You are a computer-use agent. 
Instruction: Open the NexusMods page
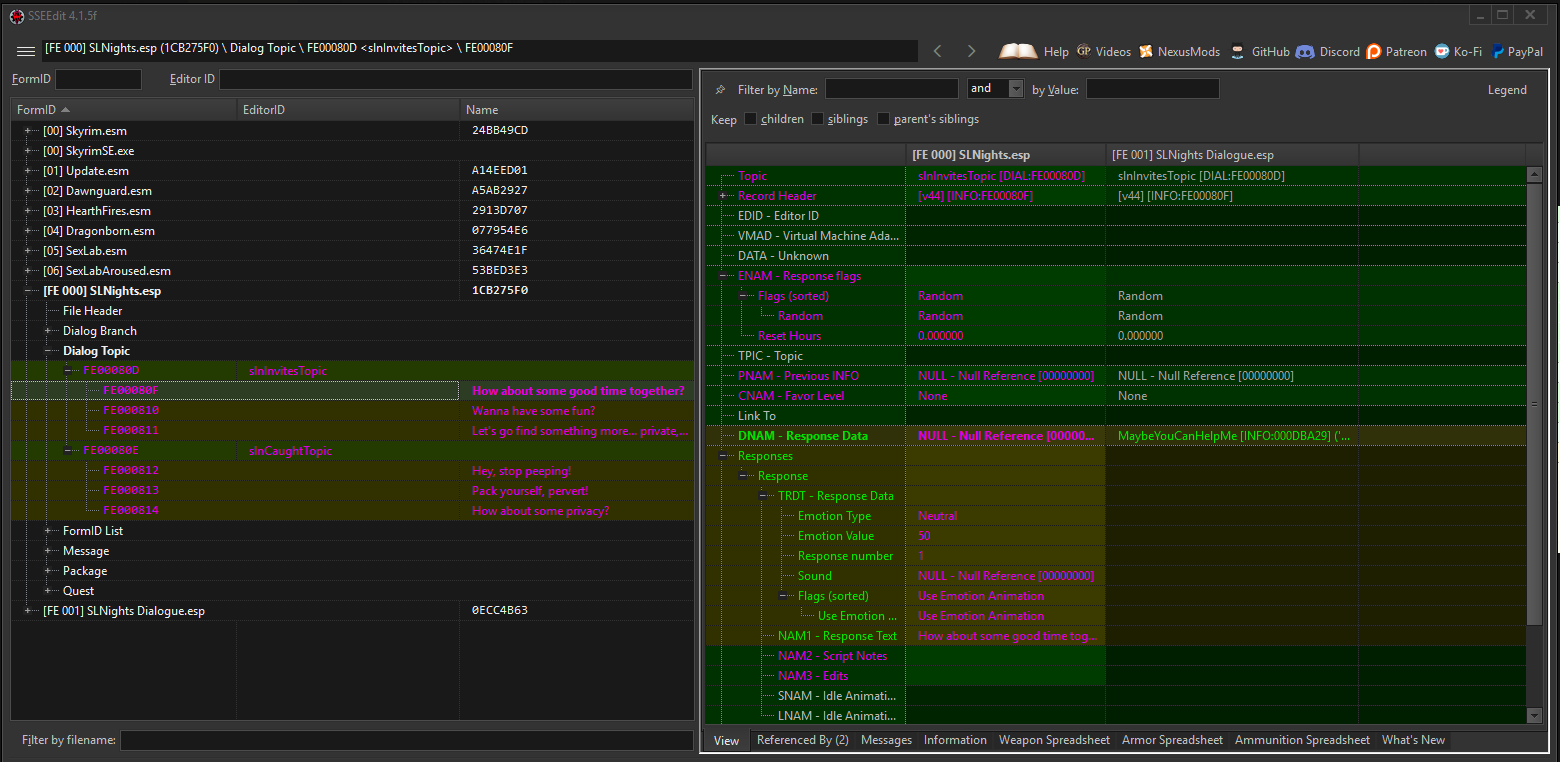pyautogui.click(x=1178, y=51)
